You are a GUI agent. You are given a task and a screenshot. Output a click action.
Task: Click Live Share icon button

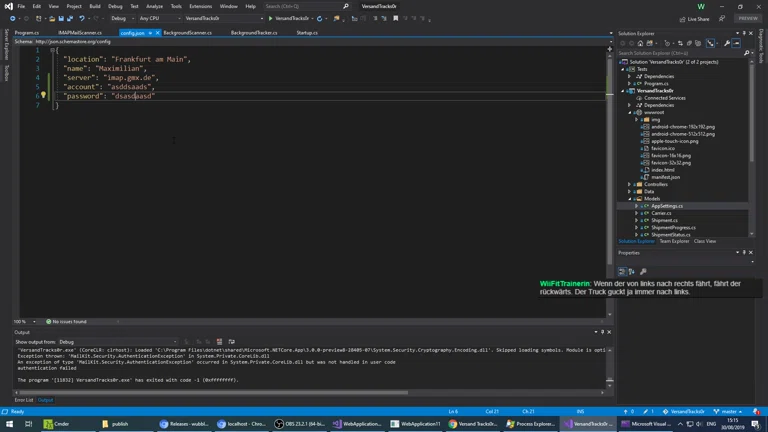click(x=695, y=19)
